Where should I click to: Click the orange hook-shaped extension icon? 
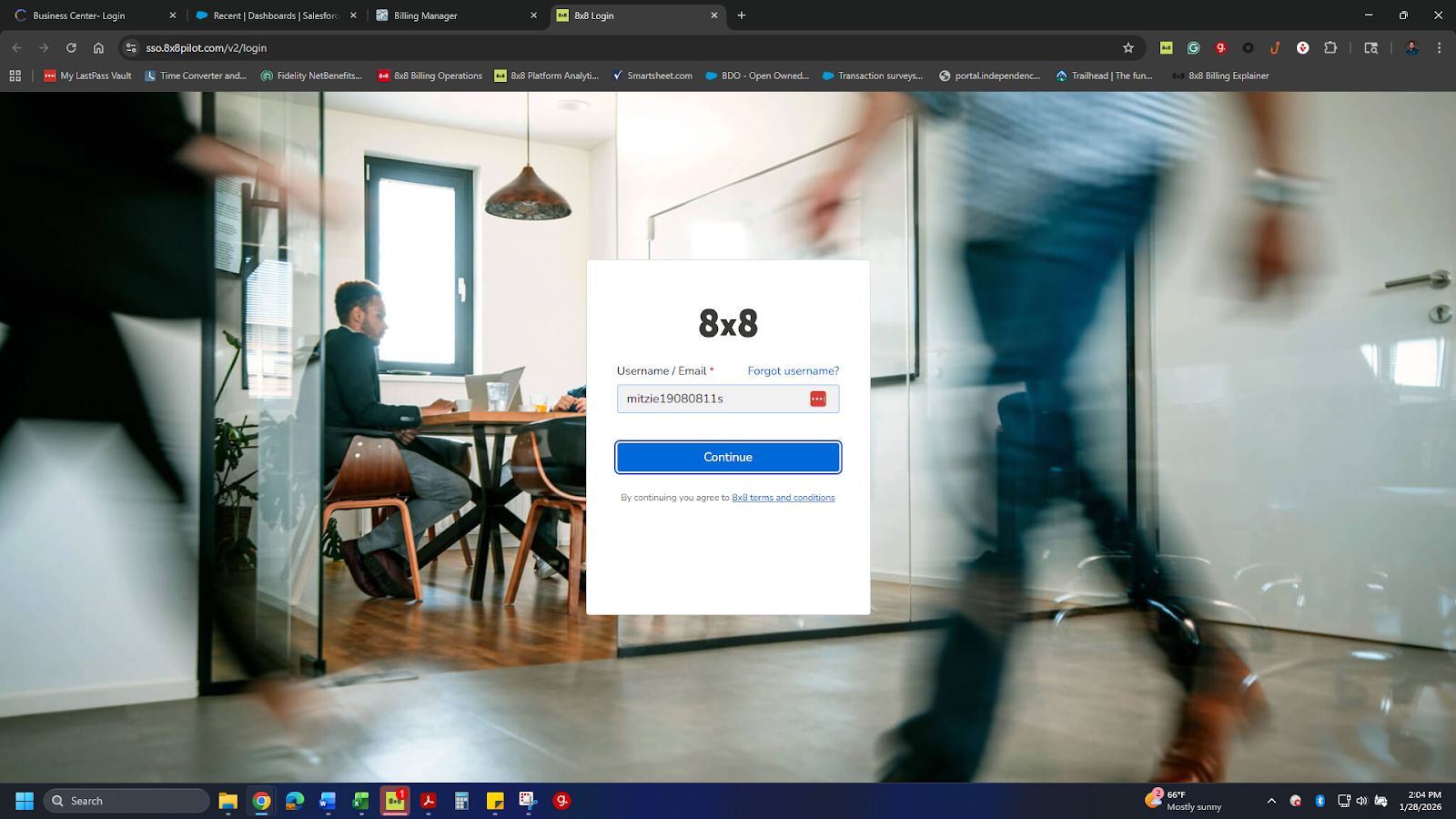pos(1276,47)
